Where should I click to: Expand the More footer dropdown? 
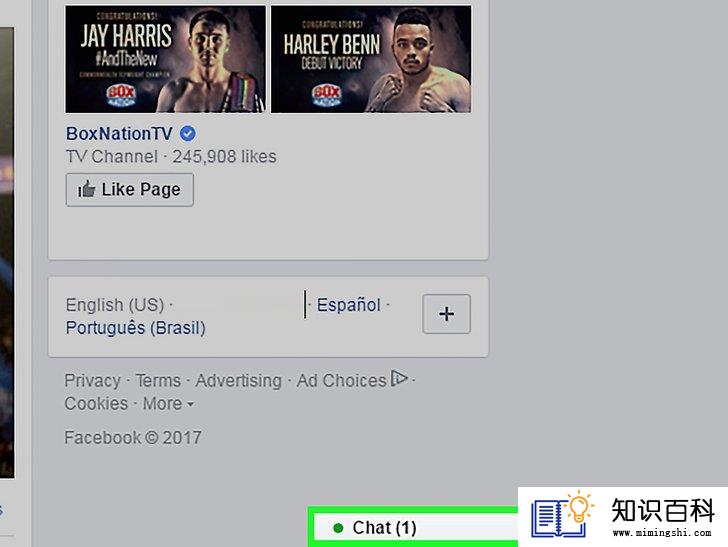pos(168,404)
